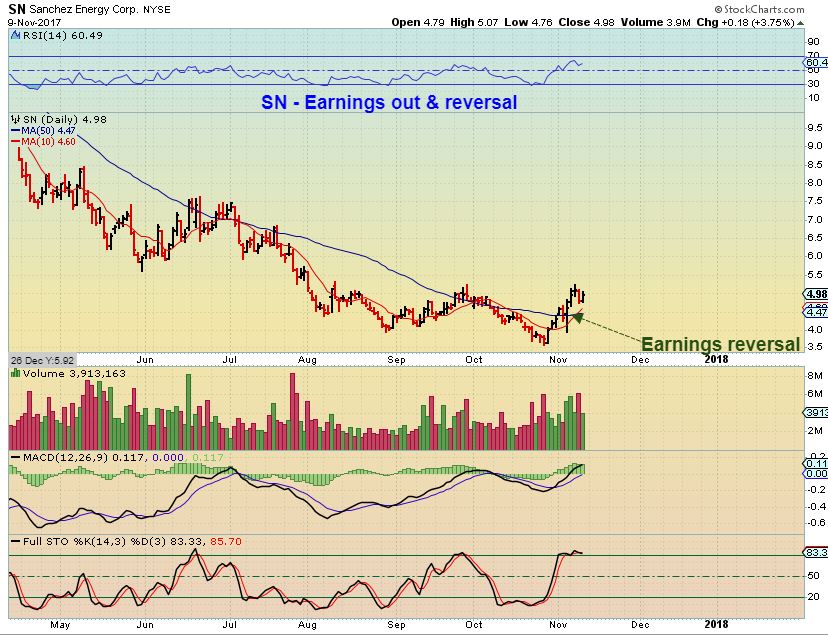Click the Dec label on bottom date axis
This screenshot has height=635, width=828.
coord(639,624)
